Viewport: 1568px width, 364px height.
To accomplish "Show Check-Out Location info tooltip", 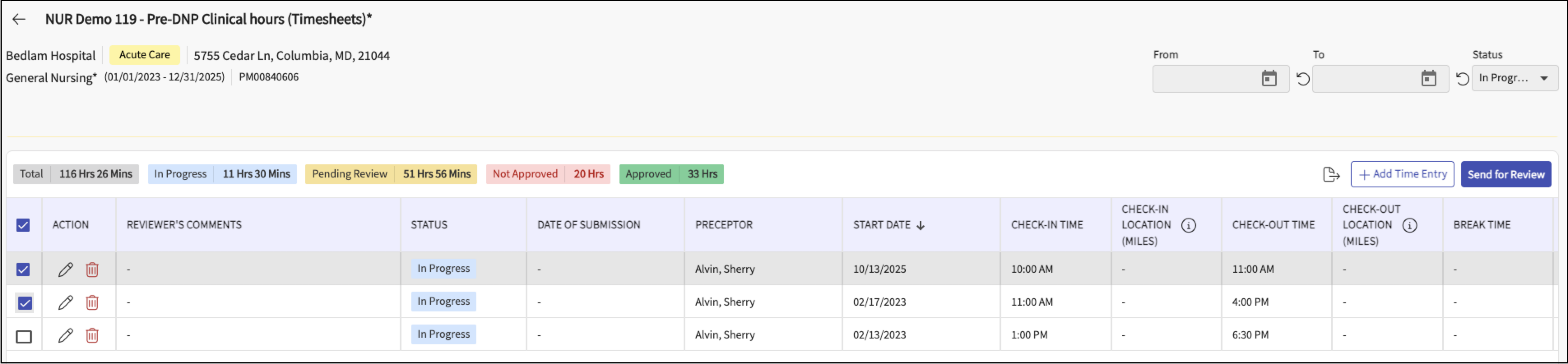I will [1409, 226].
